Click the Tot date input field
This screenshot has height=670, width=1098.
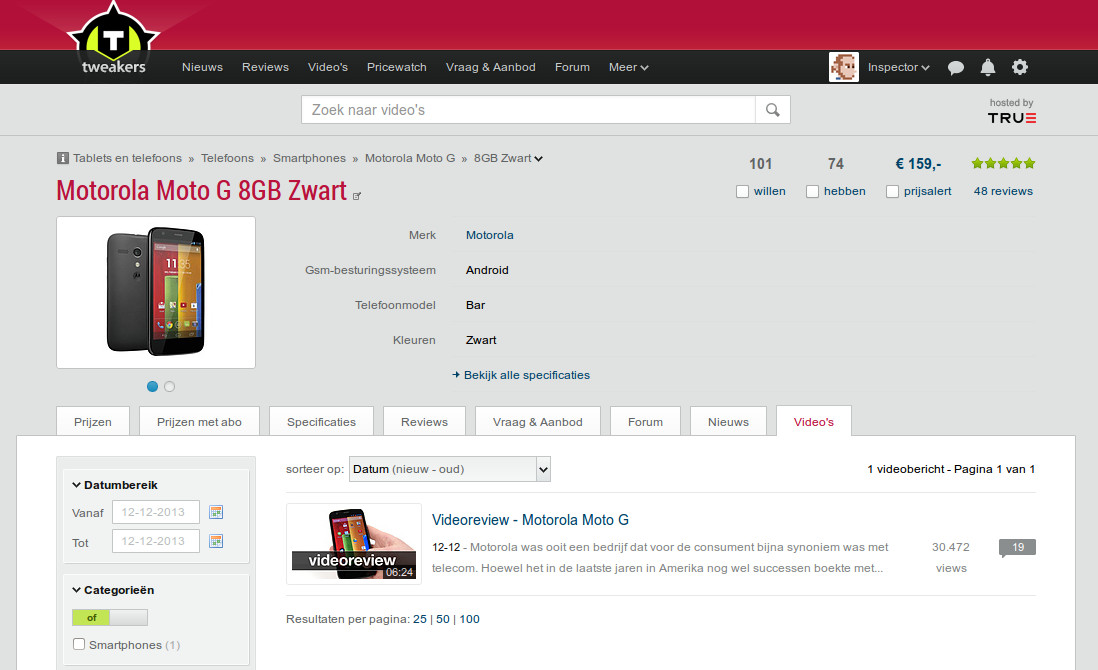point(155,541)
